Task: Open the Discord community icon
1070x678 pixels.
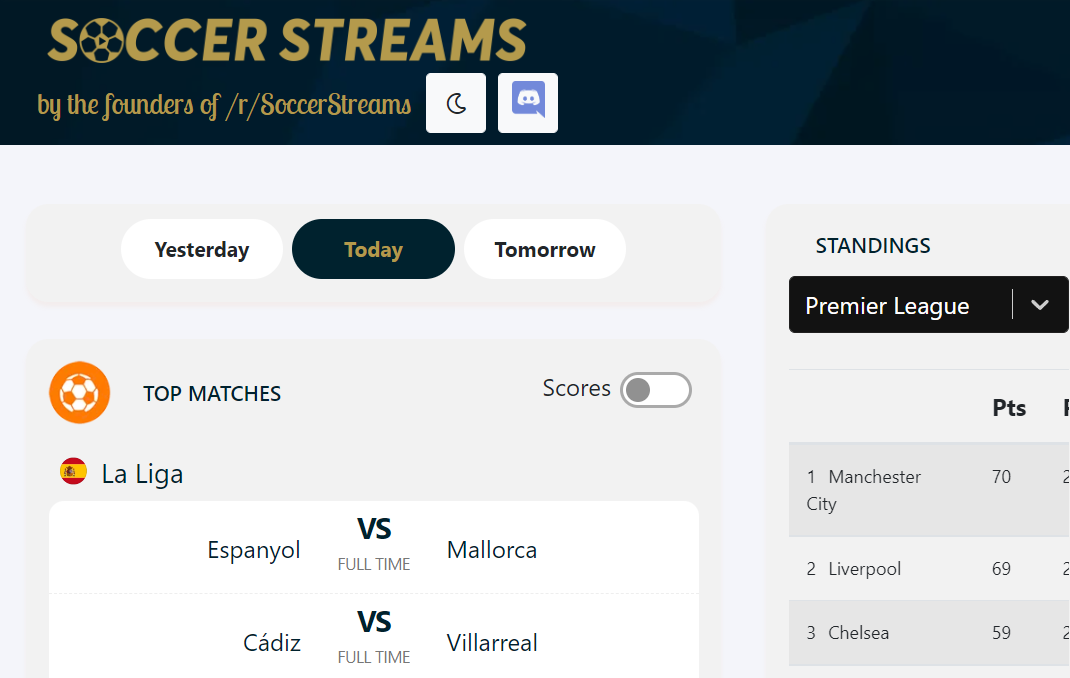Action: [528, 102]
